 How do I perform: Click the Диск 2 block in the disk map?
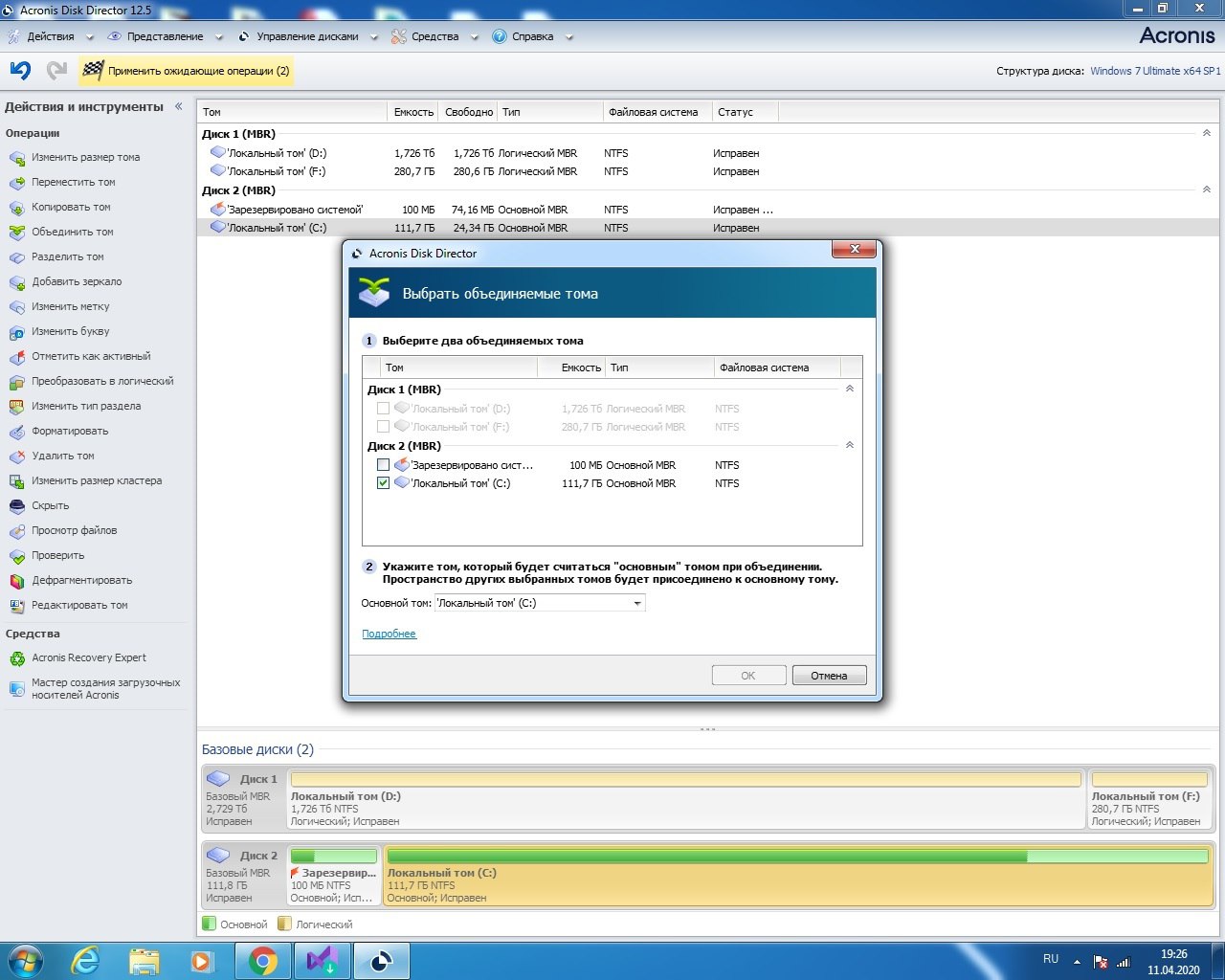coord(243,874)
